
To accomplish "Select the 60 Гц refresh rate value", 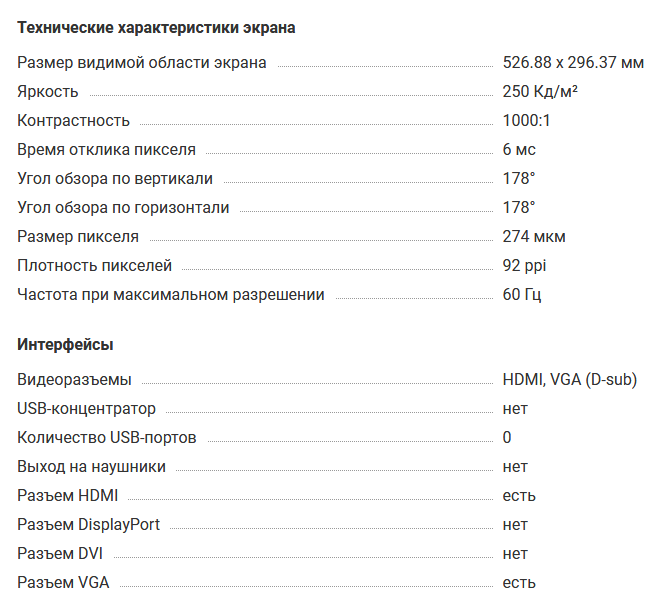I will [522, 295].
